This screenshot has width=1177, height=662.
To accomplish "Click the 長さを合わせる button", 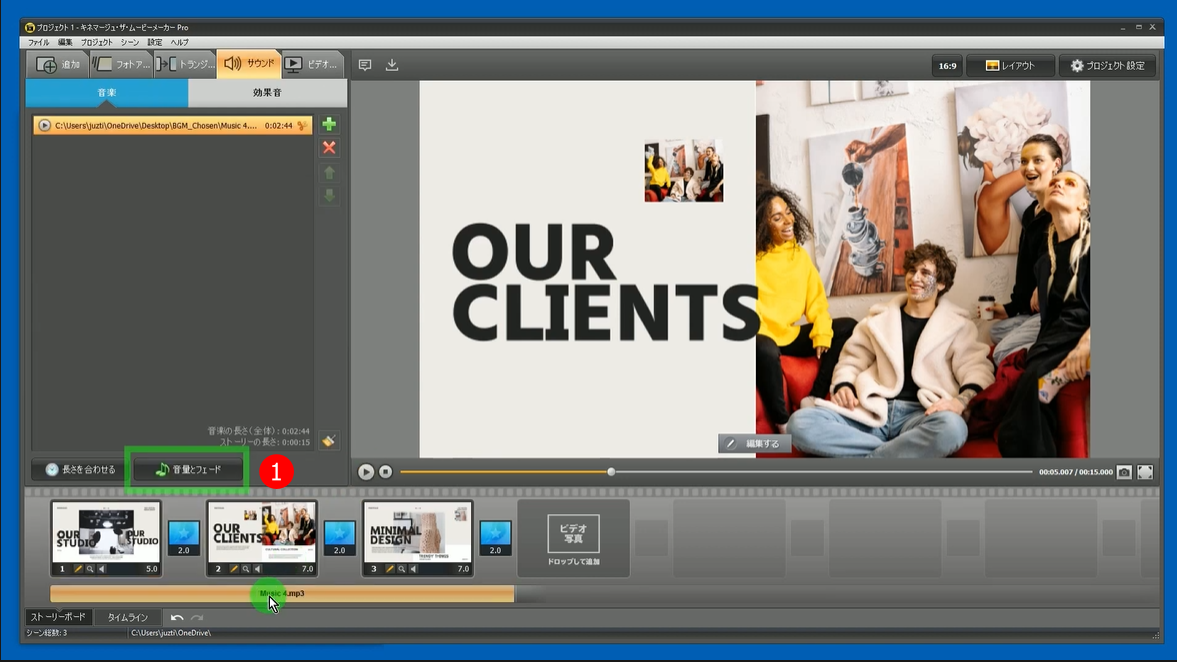I will point(80,470).
